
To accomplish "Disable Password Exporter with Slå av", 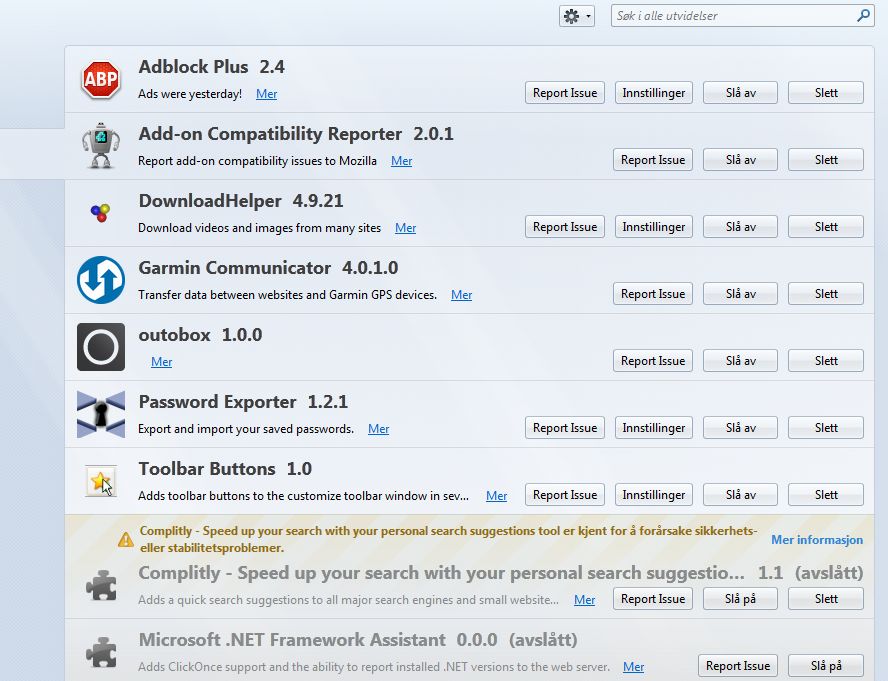I will (x=740, y=428).
